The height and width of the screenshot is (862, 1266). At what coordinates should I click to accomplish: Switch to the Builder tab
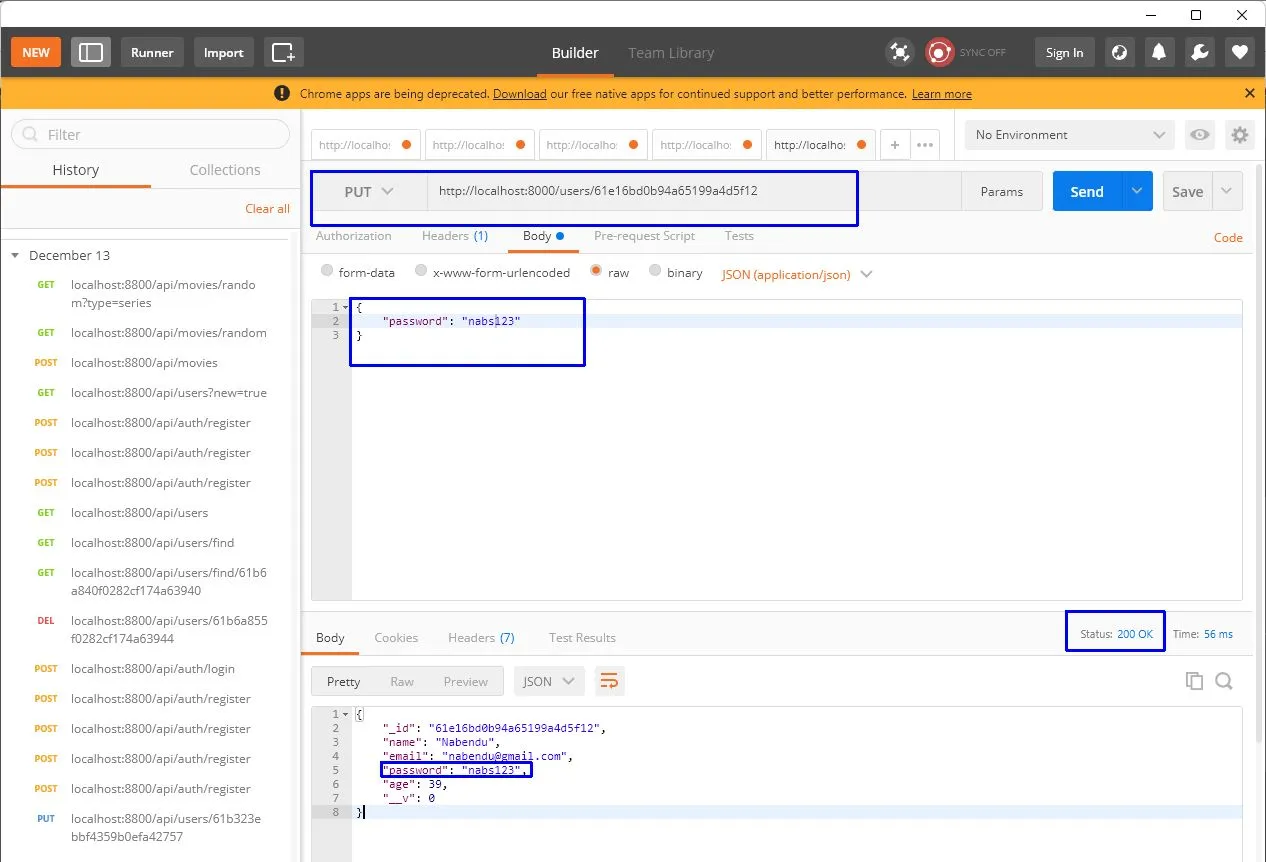point(575,52)
